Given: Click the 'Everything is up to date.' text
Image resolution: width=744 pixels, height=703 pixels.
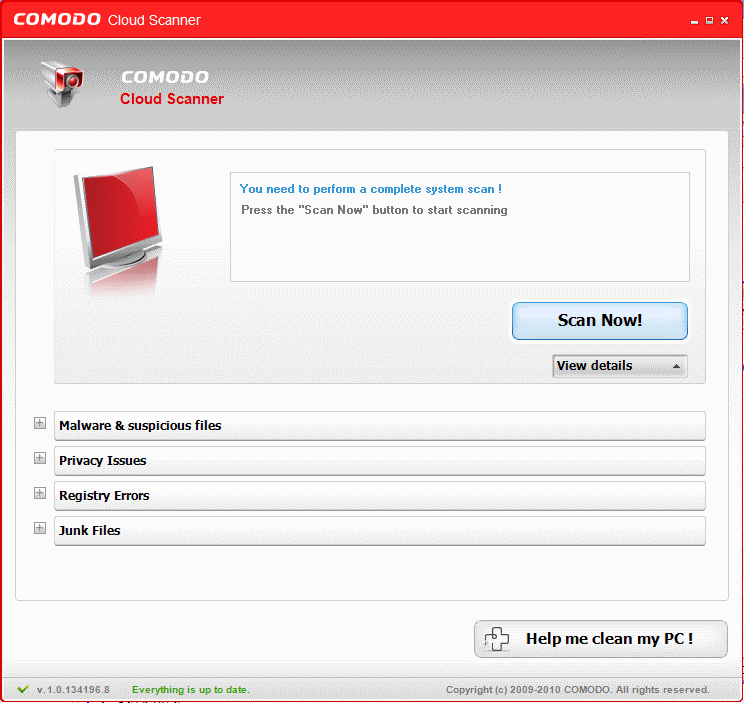Looking at the screenshot, I should (x=190, y=690).
